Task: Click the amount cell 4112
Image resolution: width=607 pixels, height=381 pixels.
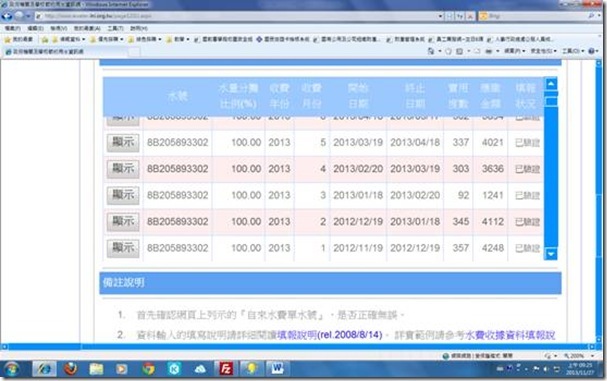Action: 493,221
